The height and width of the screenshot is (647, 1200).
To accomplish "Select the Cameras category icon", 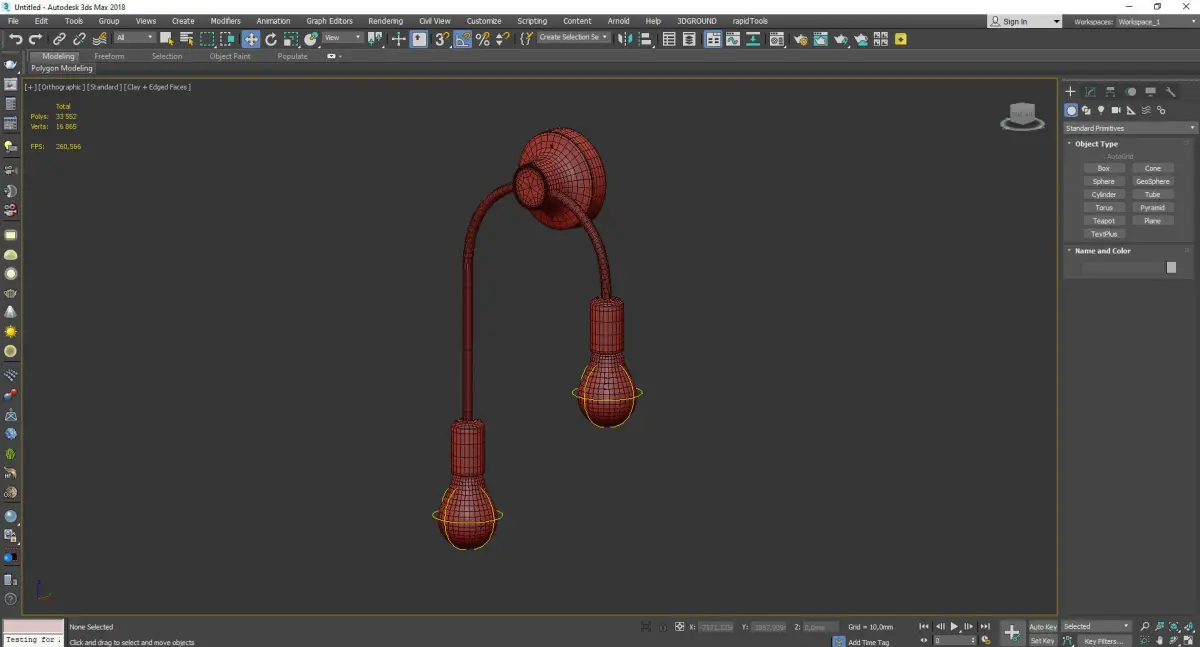I will pyautogui.click(x=1116, y=110).
